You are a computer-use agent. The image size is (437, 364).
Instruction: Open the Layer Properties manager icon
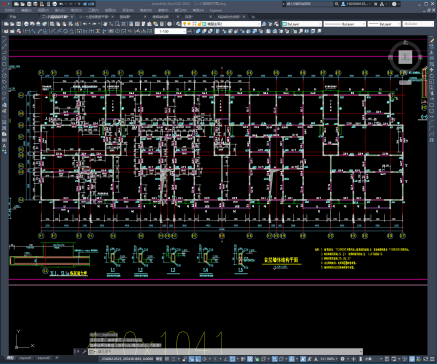pyautogui.click(x=178, y=24)
